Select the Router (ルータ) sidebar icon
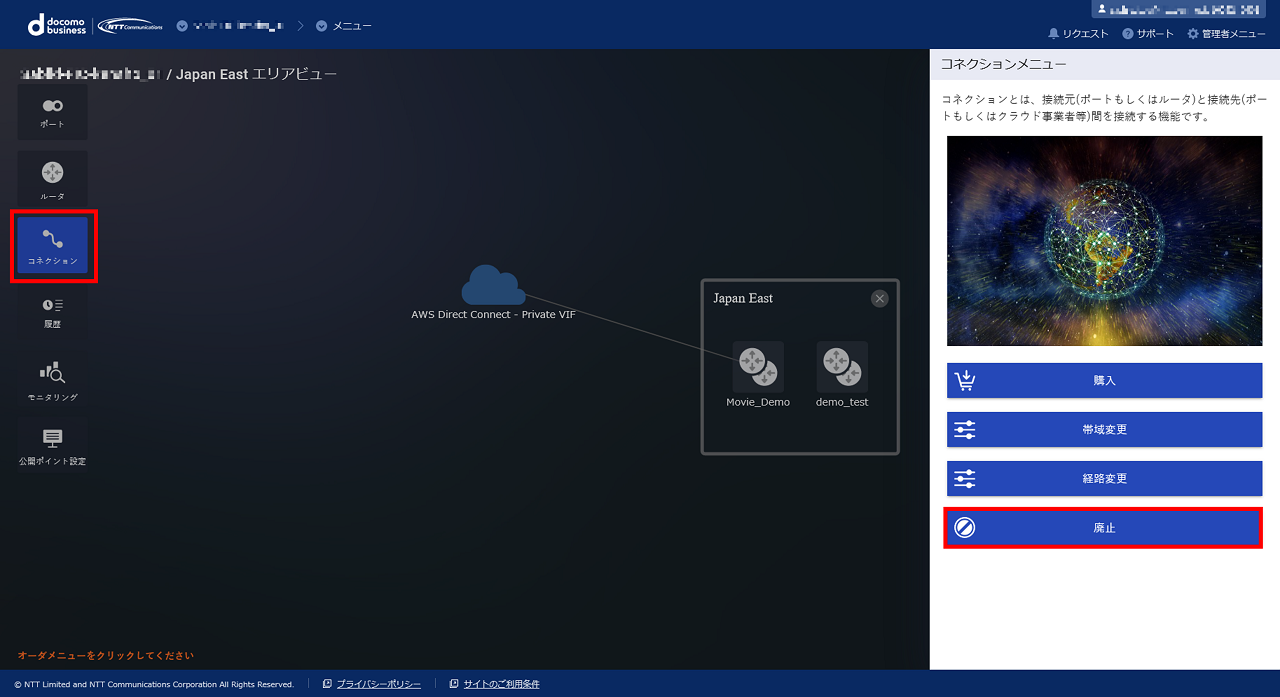This screenshot has width=1280, height=697. [x=52, y=179]
